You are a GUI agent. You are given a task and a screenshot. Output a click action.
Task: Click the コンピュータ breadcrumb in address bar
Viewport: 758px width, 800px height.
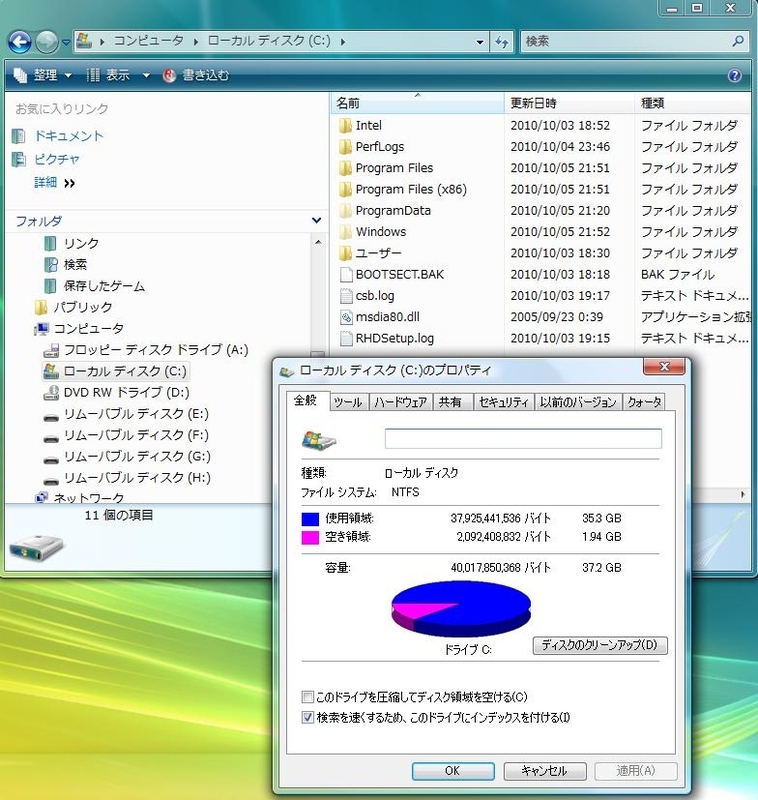148,41
